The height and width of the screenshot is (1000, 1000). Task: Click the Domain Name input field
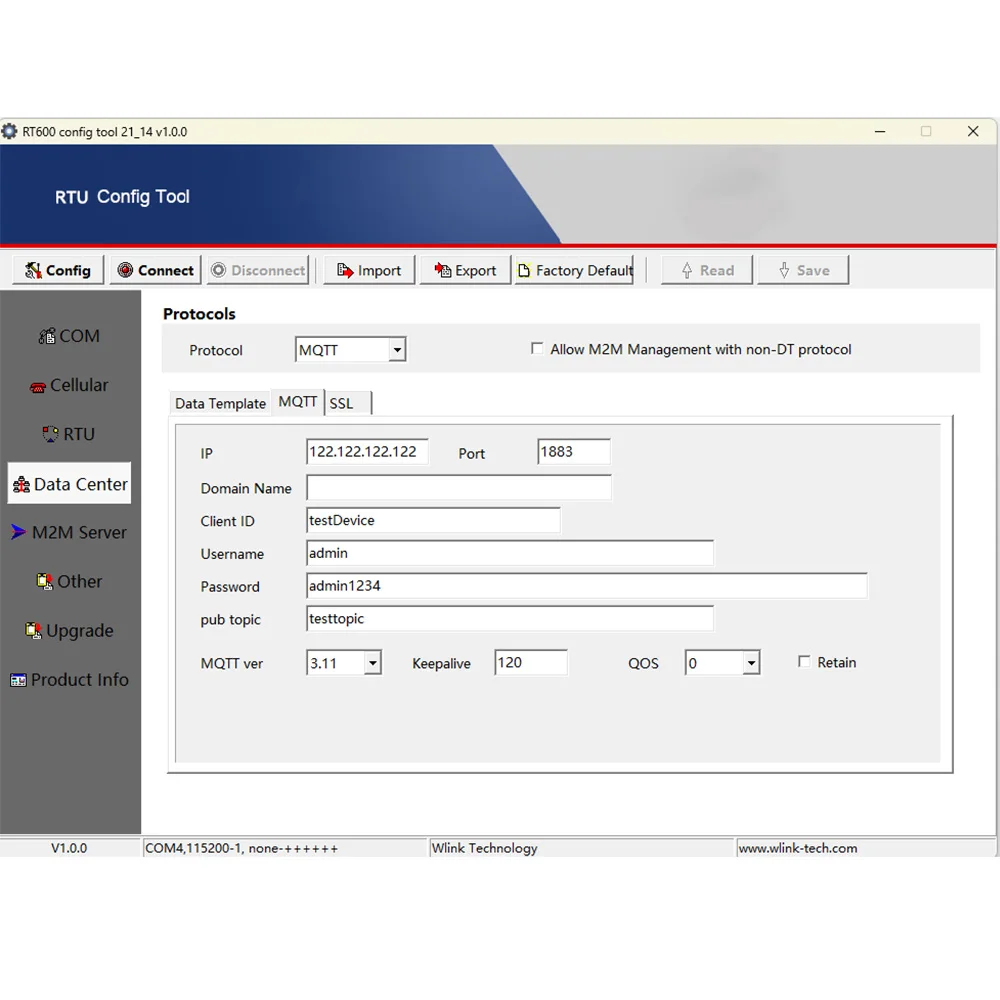point(458,488)
